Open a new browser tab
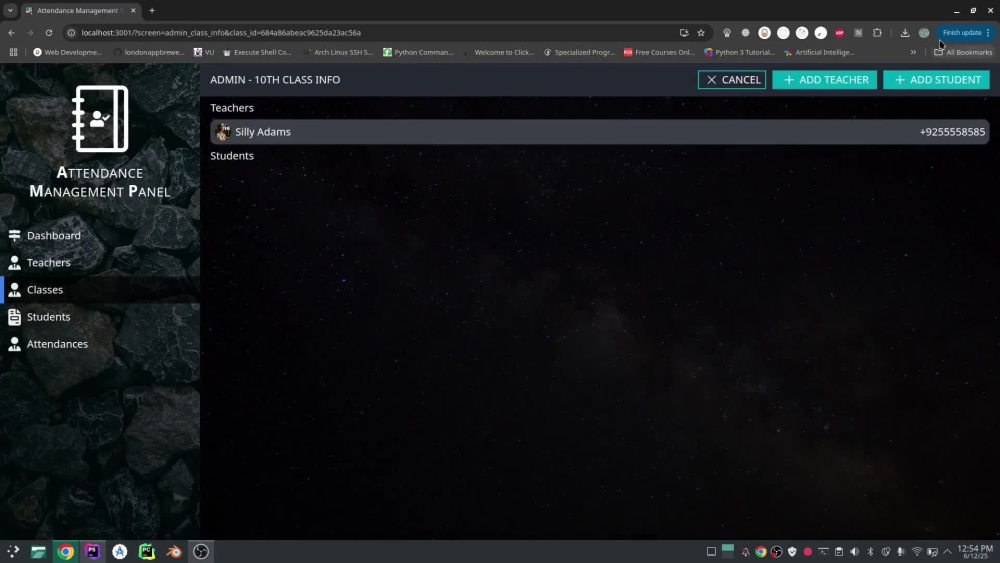This screenshot has width=1000, height=563. [152, 10]
